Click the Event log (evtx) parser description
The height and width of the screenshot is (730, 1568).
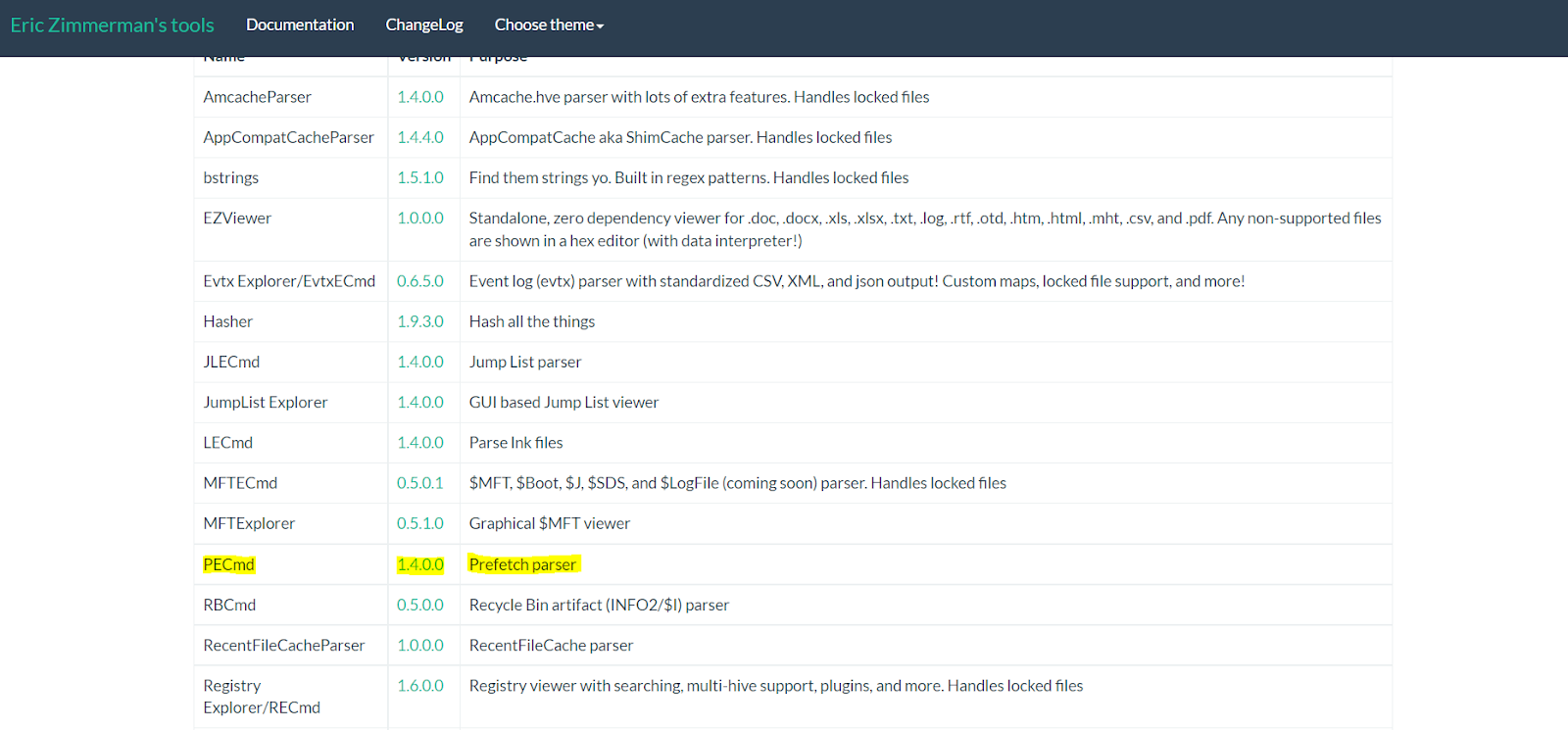[857, 281]
